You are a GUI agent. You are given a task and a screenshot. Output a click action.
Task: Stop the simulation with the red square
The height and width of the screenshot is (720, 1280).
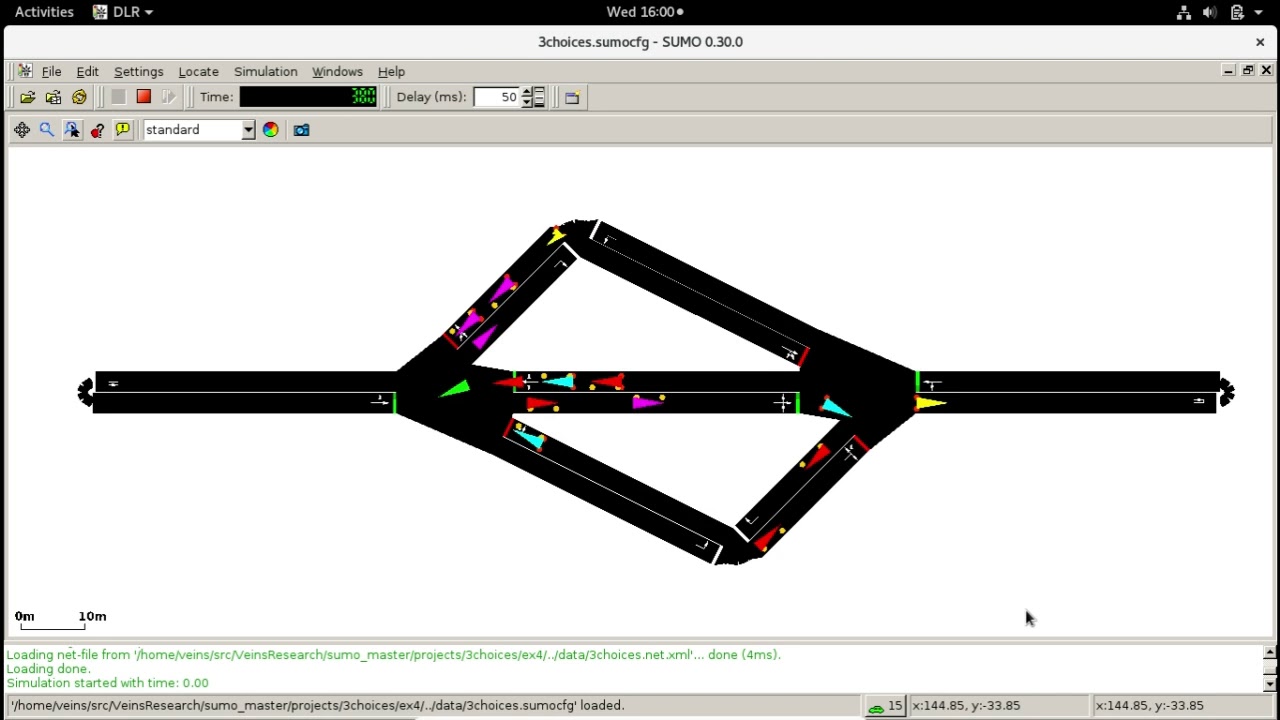pyautogui.click(x=143, y=97)
